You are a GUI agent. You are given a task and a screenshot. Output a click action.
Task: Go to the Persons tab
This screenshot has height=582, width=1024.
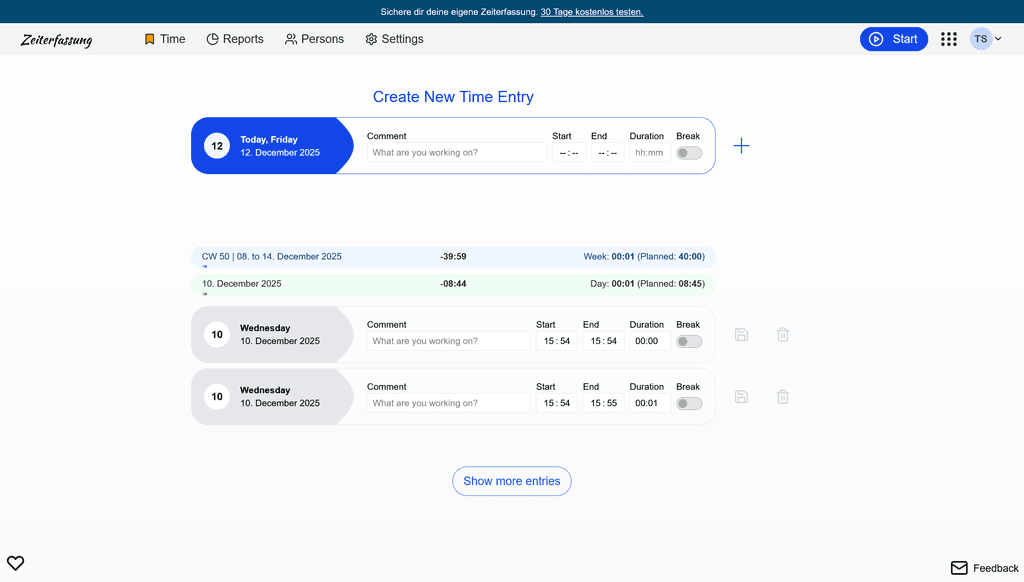coord(314,39)
